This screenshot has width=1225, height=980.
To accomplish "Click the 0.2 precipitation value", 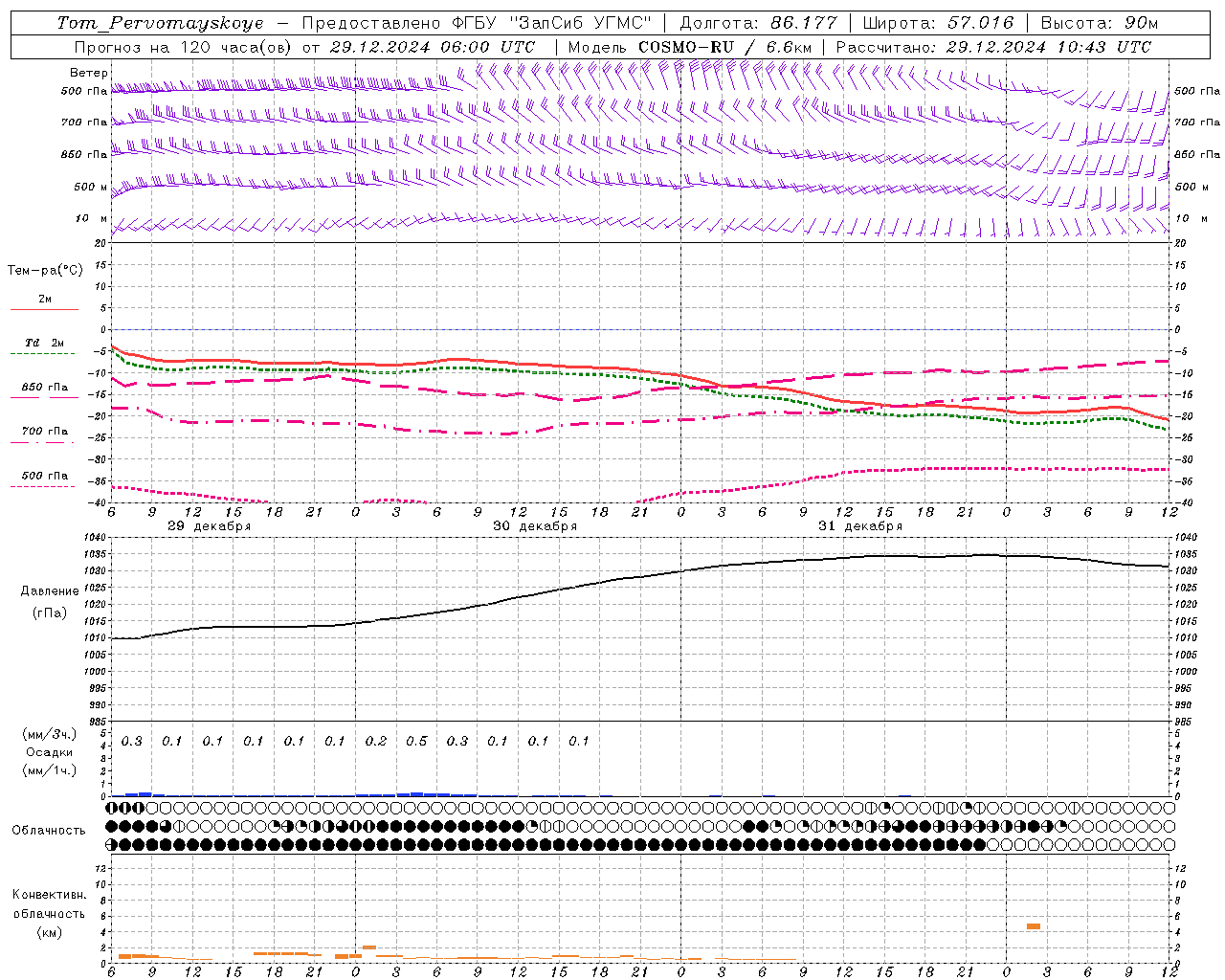I will (x=376, y=742).
